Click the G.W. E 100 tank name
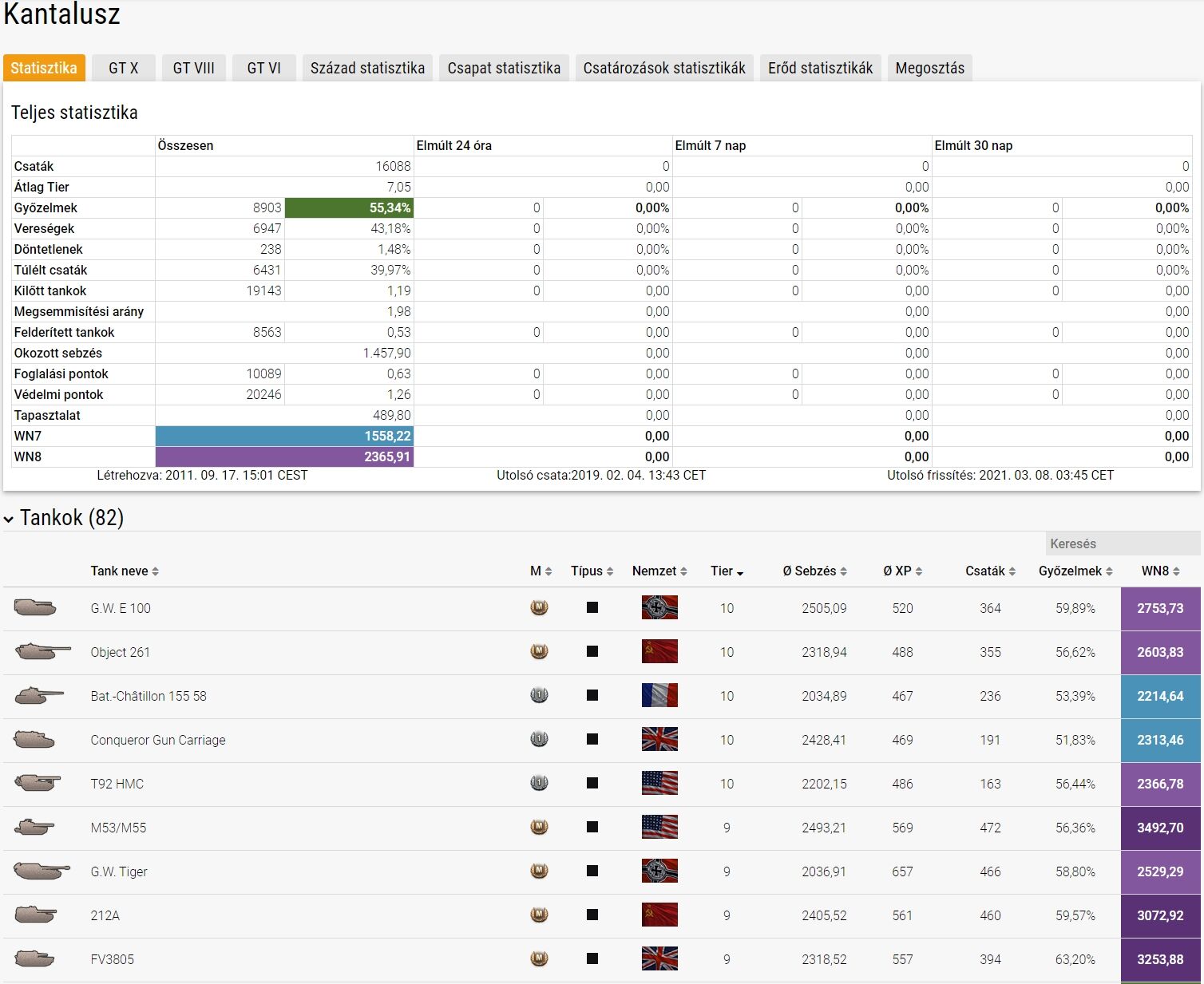 [121, 608]
